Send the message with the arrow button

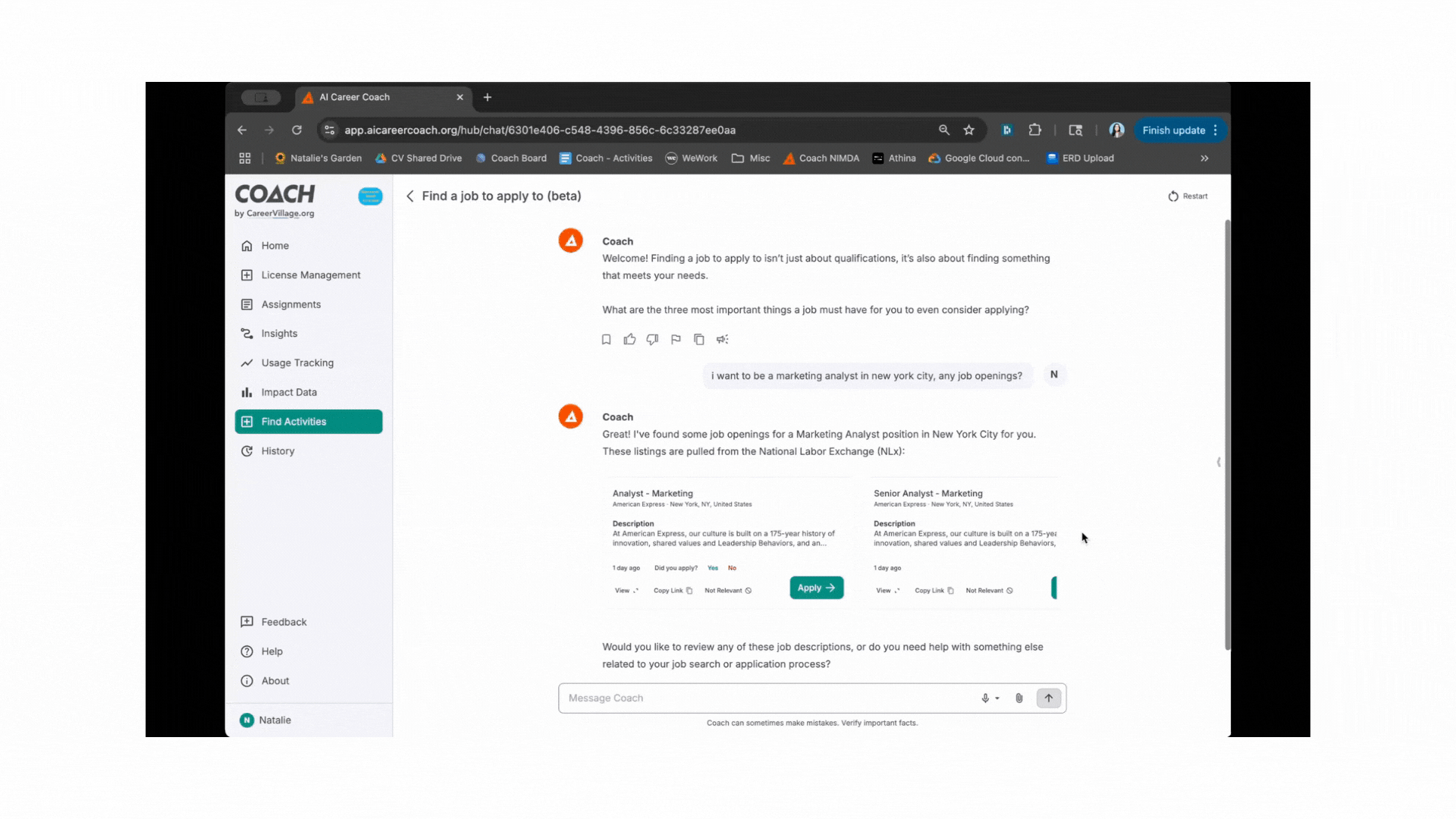click(1049, 698)
